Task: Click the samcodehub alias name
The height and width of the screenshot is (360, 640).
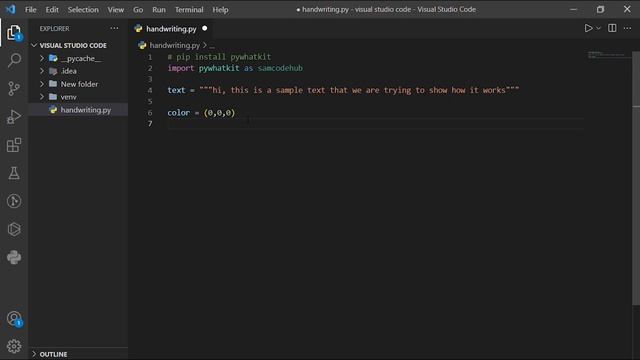Action: pos(280,68)
